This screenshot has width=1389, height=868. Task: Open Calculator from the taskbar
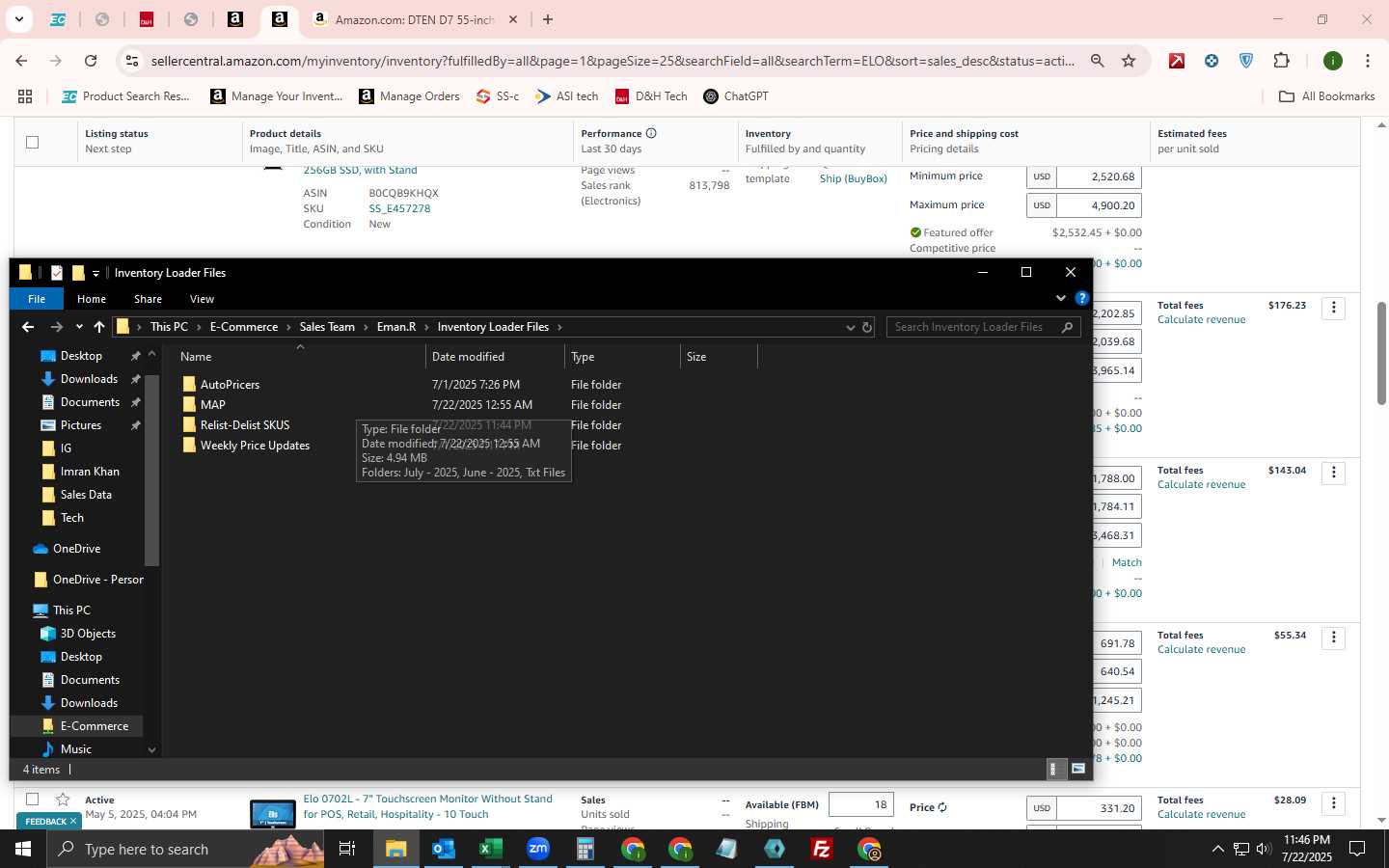tap(585, 849)
